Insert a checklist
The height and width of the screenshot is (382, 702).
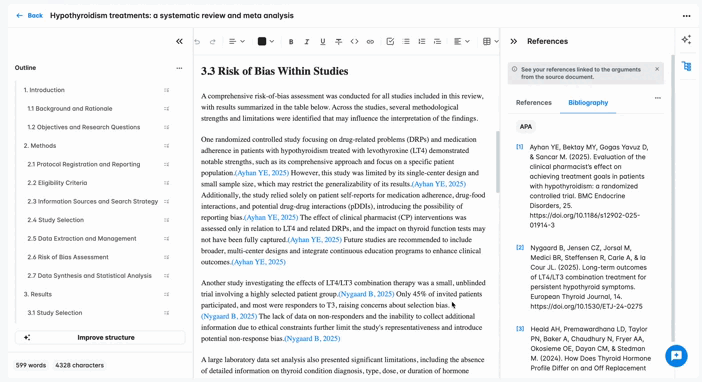(x=390, y=42)
